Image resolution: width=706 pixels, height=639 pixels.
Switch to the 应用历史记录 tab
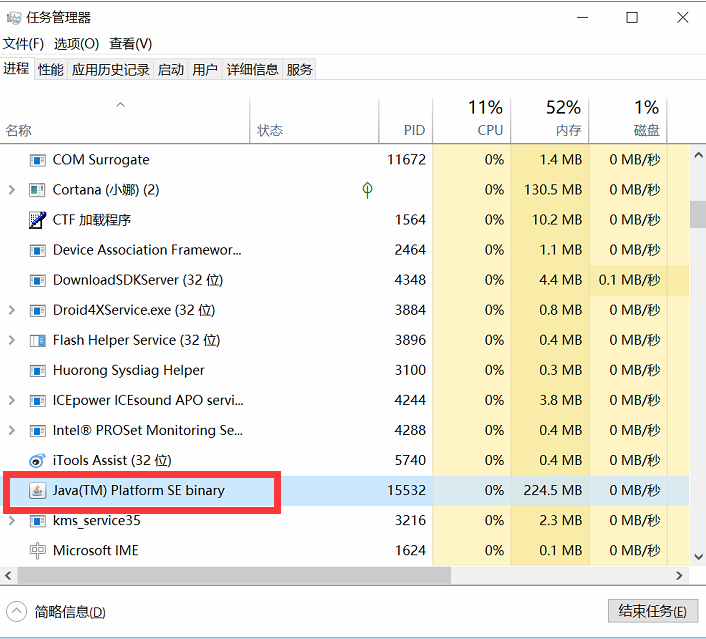(111, 69)
